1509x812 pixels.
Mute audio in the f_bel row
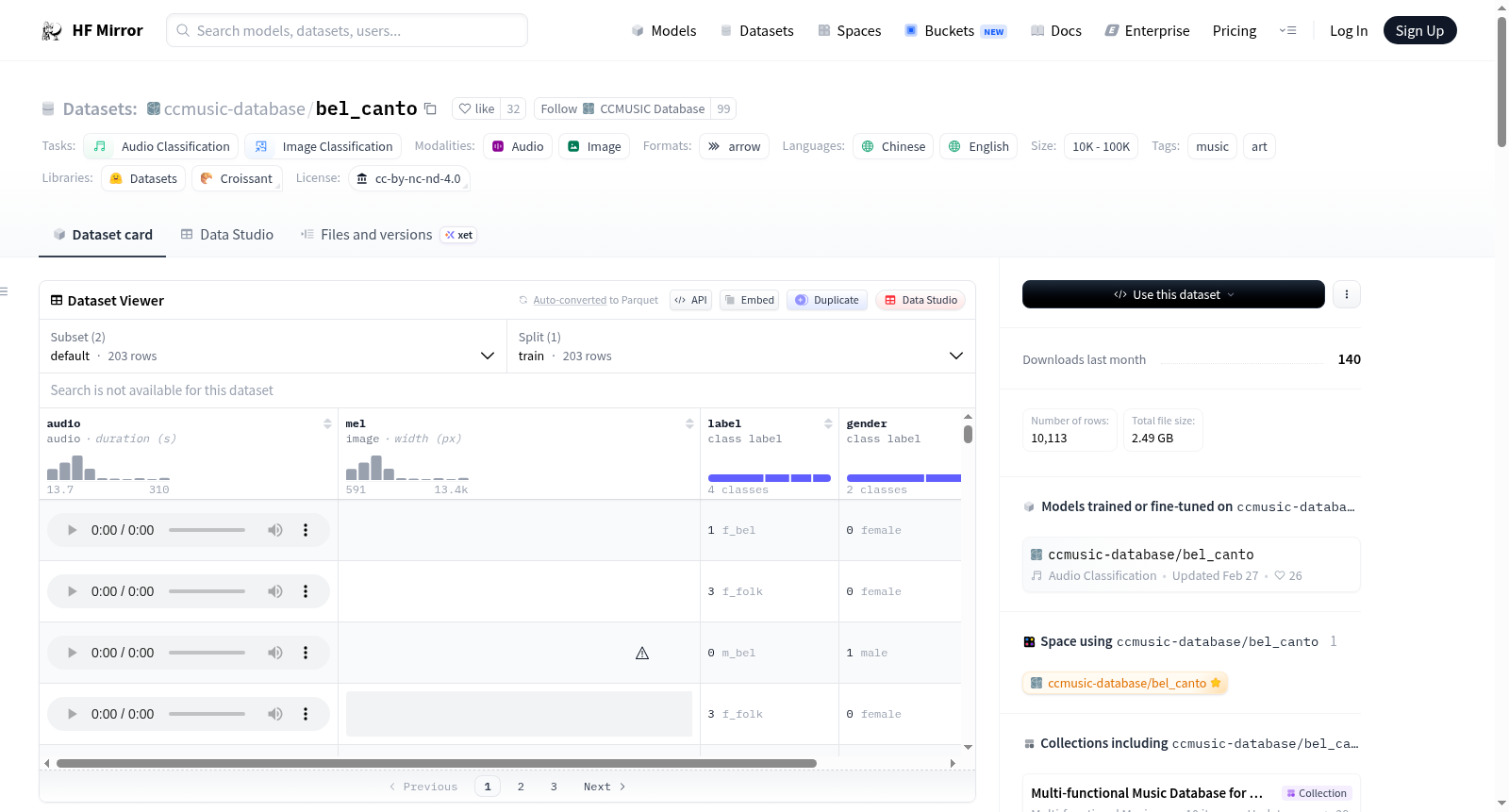pos(275,530)
